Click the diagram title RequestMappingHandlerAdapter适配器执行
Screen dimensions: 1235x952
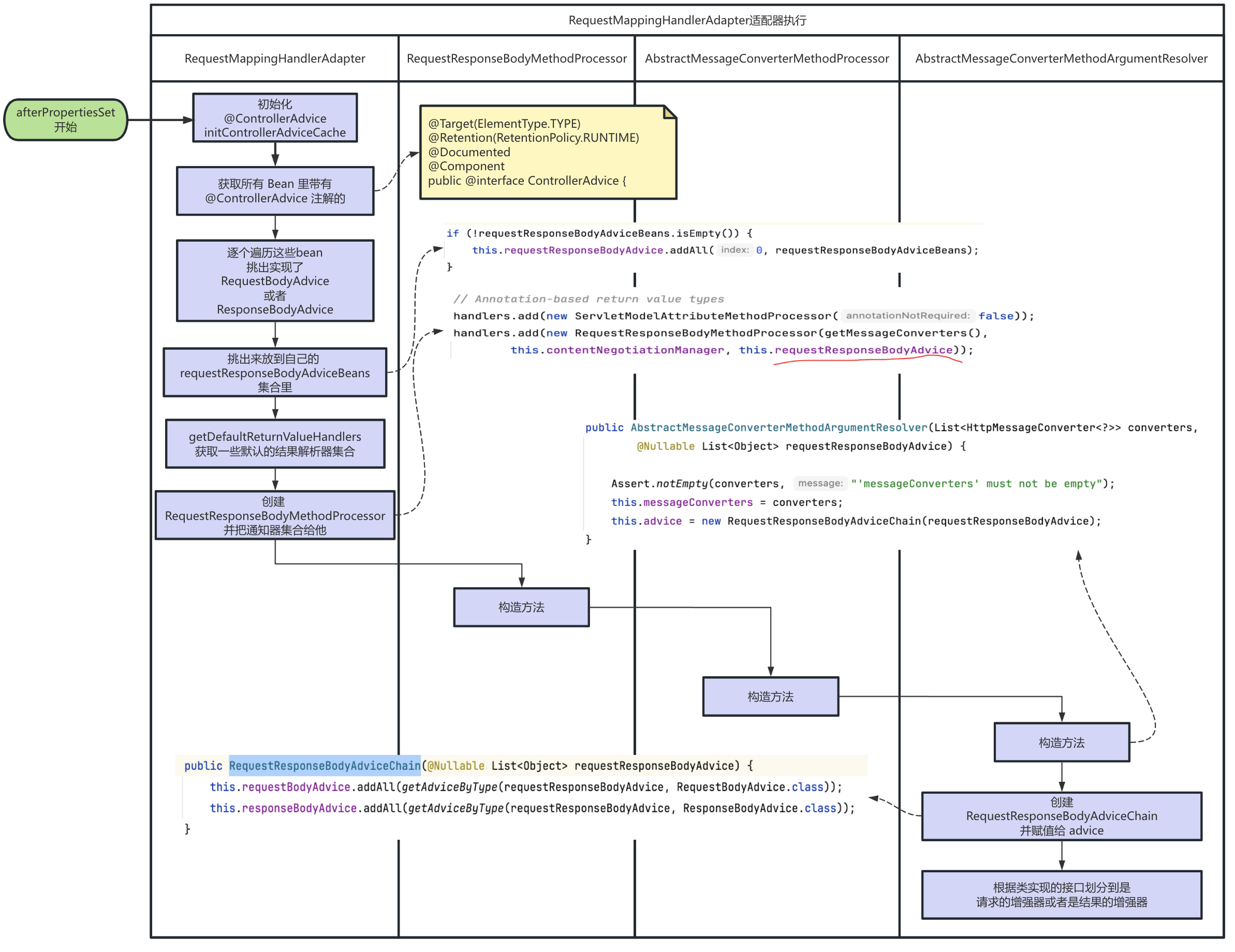click(x=687, y=20)
